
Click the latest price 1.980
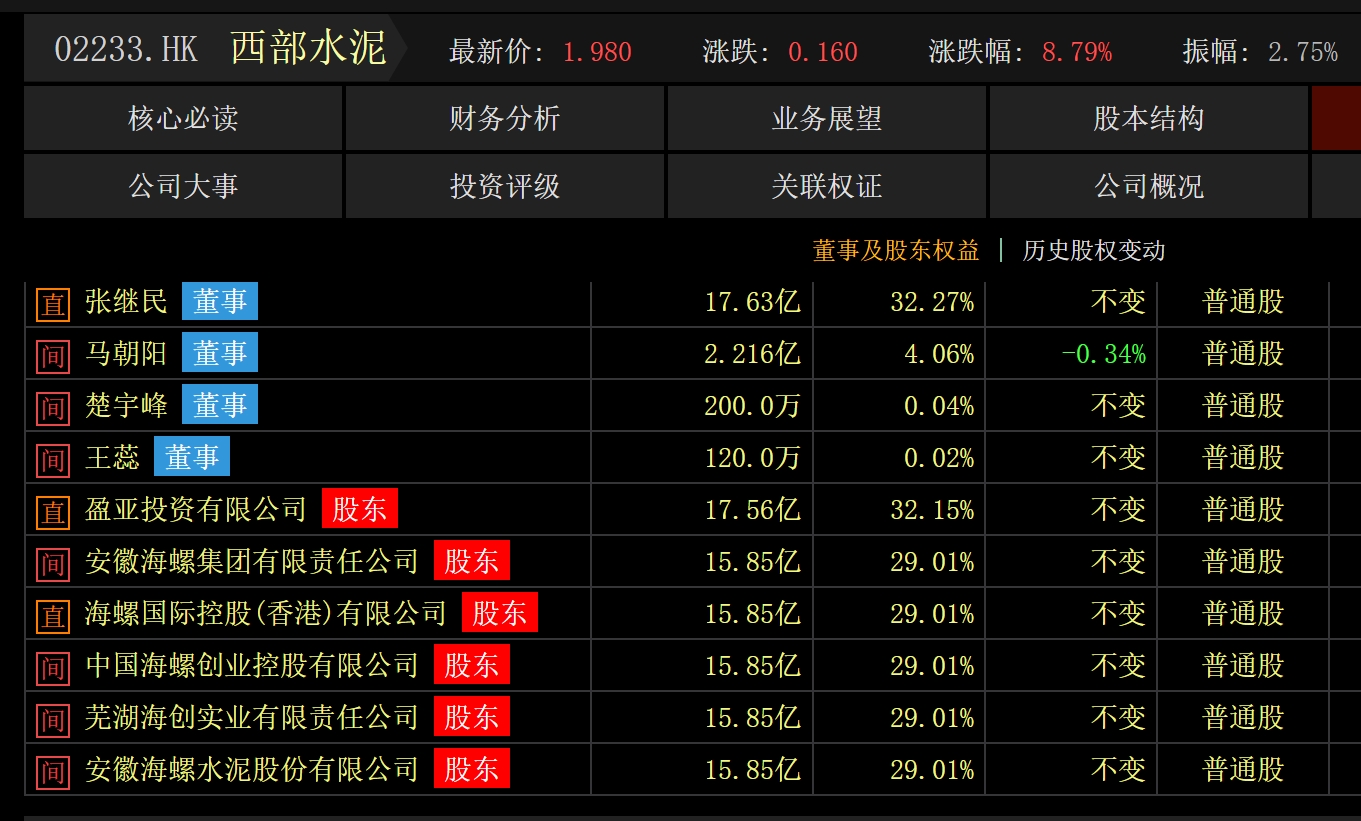597,52
